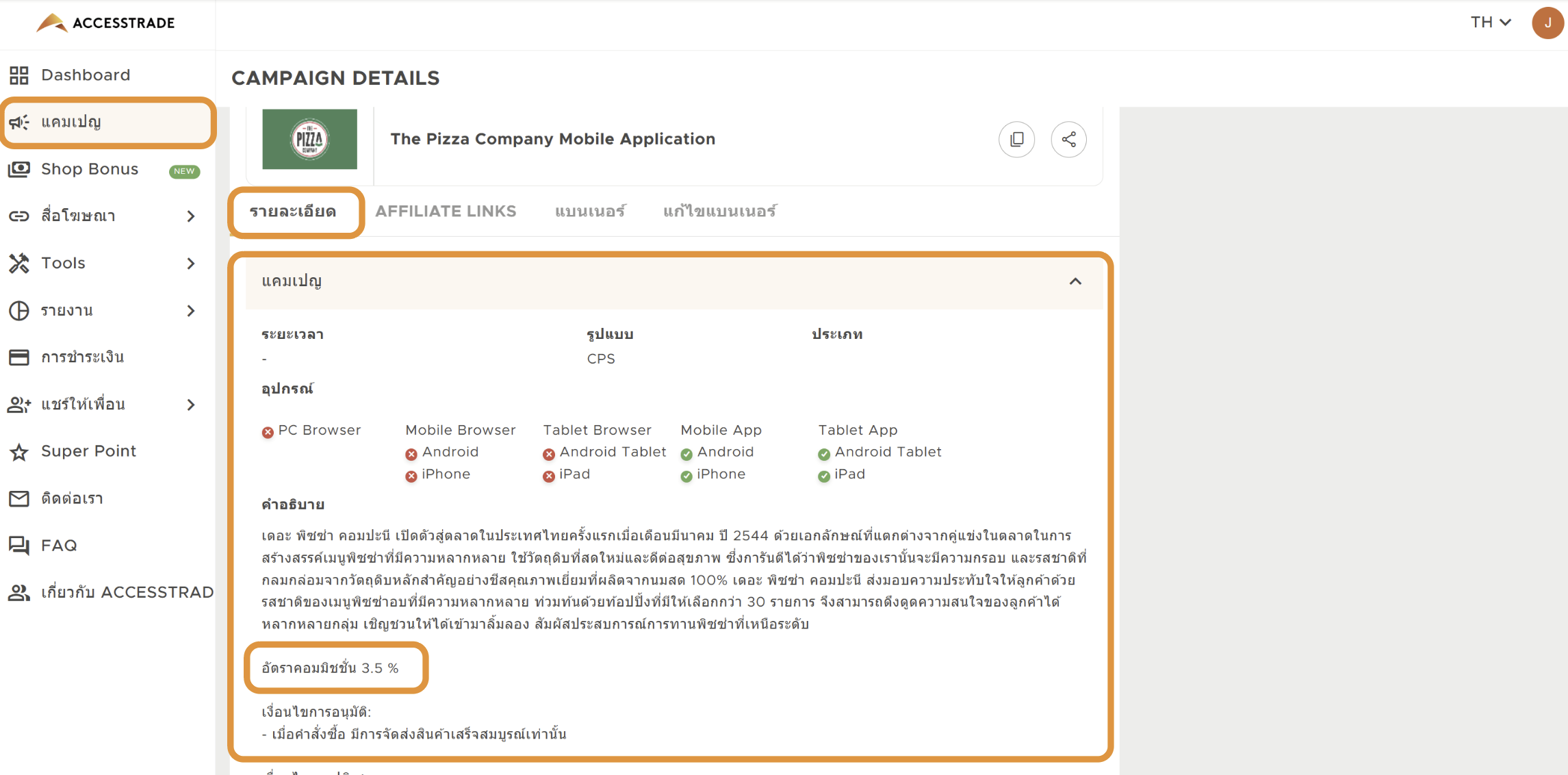Screen dimensions: 1568x775
Task: Click the share campaign icon
Action: tap(1069, 140)
